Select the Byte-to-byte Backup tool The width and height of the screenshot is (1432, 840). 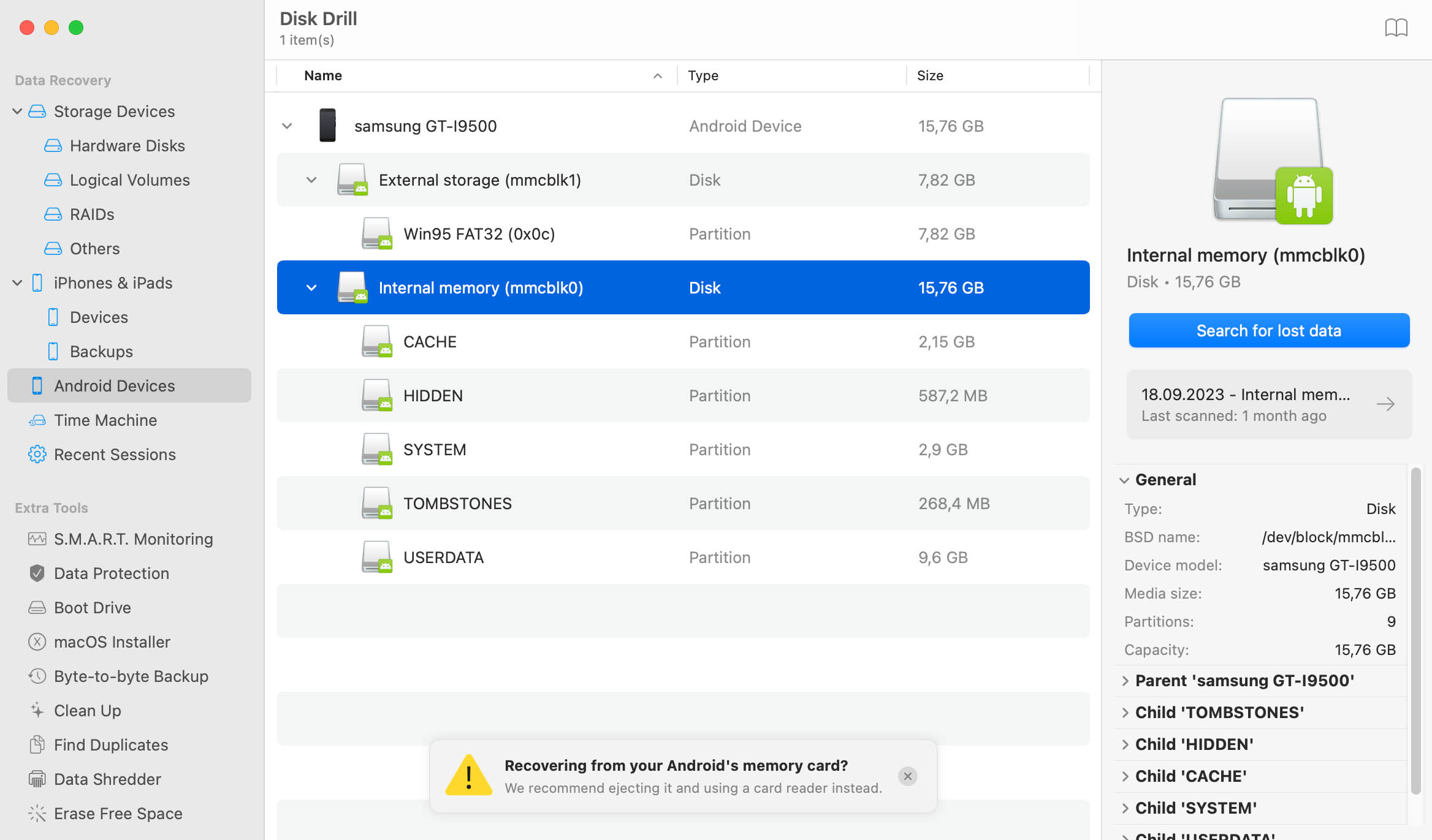pos(131,676)
